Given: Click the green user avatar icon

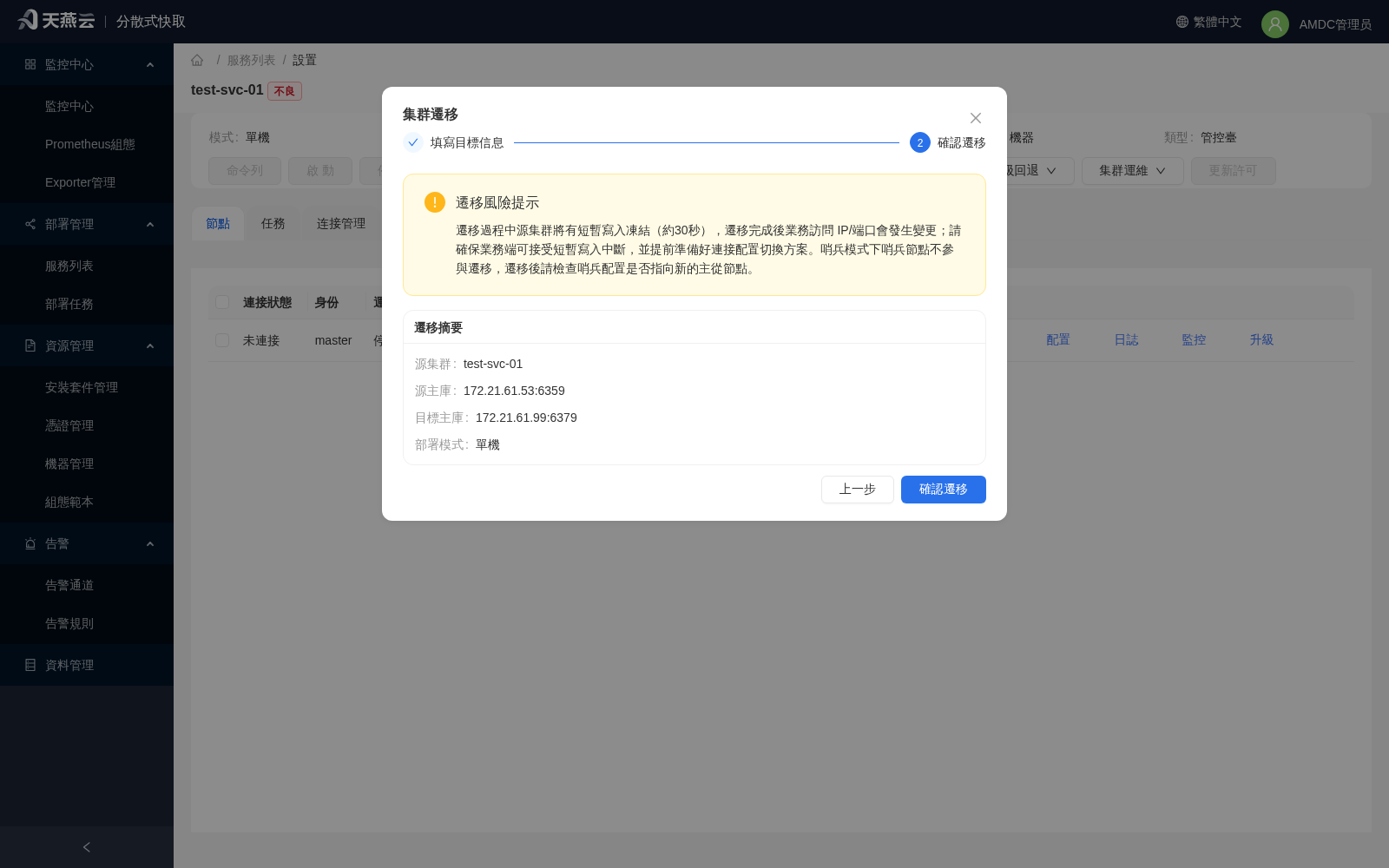Looking at the screenshot, I should (x=1275, y=24).
